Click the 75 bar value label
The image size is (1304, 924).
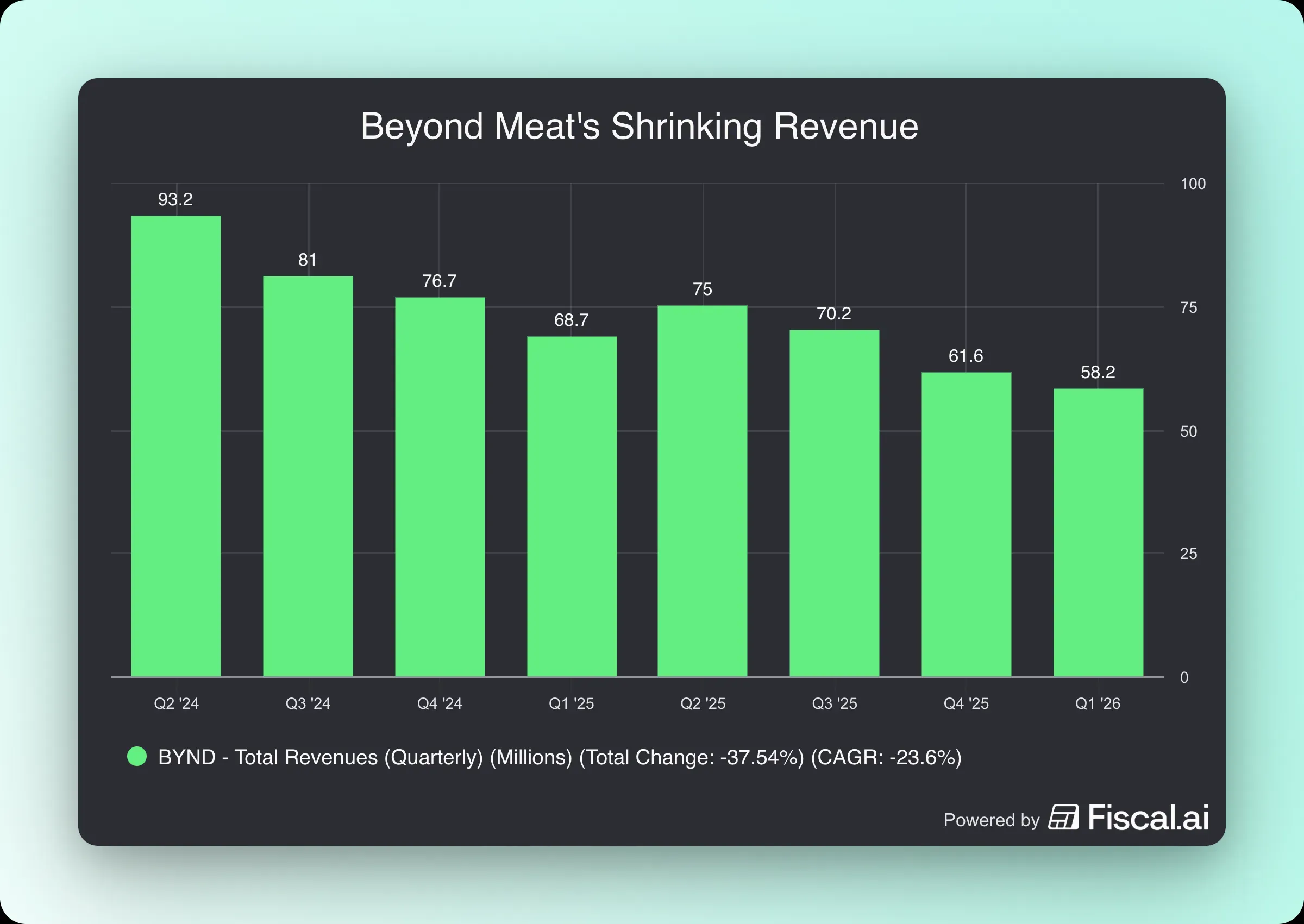click(x=703, y=290)
